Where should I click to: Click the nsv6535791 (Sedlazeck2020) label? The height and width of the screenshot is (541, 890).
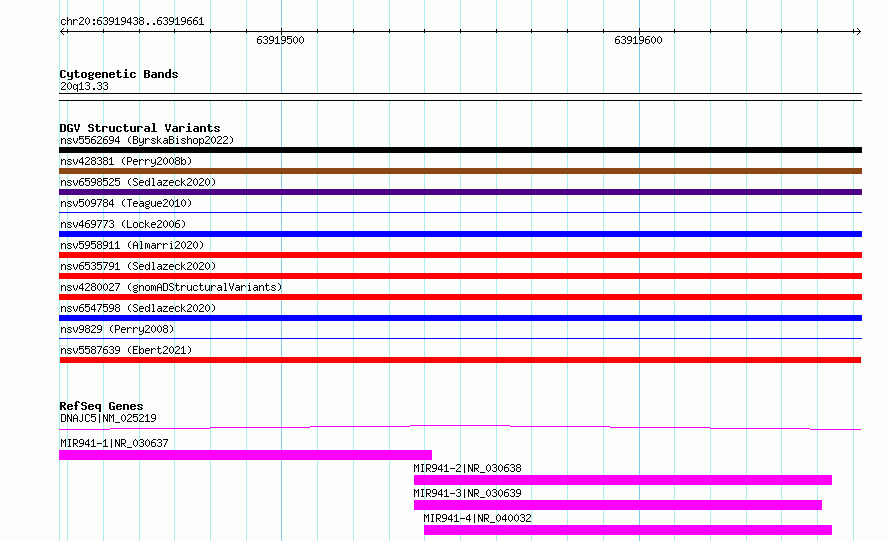click(138, 266)
